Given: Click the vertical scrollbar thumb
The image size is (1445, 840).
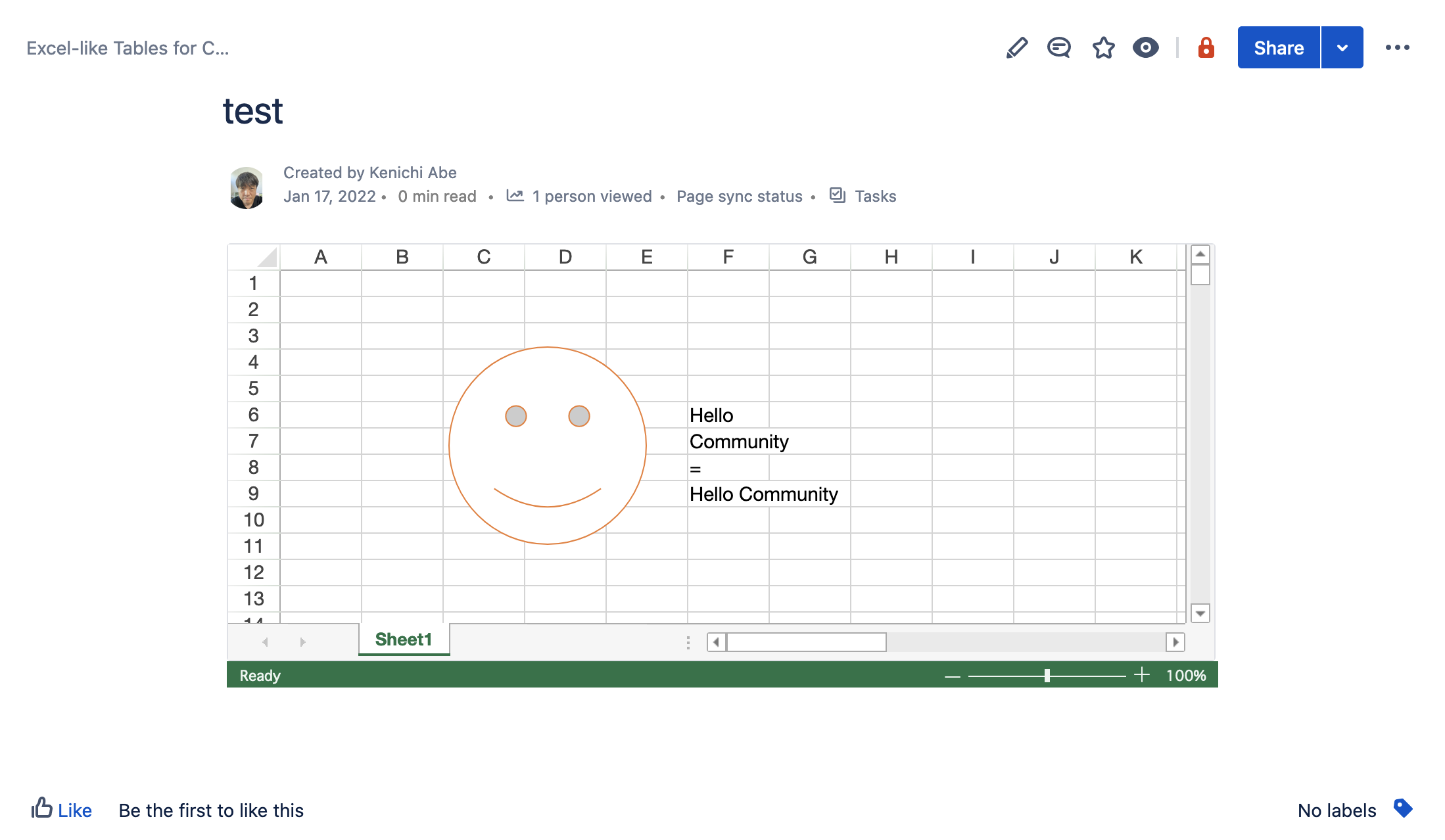Looking at the screenshot, I should tap(1200, 275).
